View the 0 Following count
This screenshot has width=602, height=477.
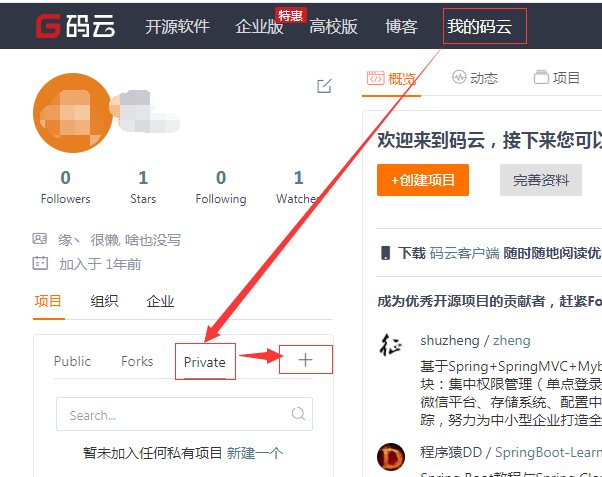click(x=221, y=187)
